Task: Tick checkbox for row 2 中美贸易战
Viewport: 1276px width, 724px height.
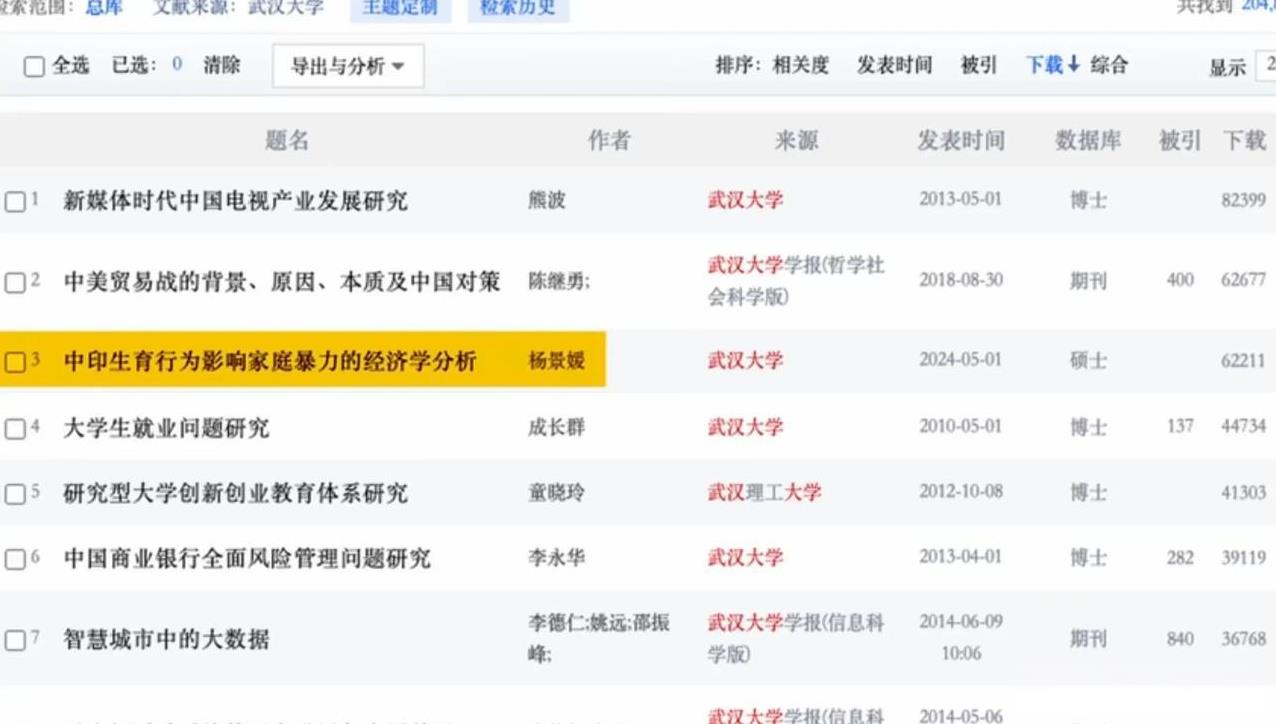Action: [15, 283]
